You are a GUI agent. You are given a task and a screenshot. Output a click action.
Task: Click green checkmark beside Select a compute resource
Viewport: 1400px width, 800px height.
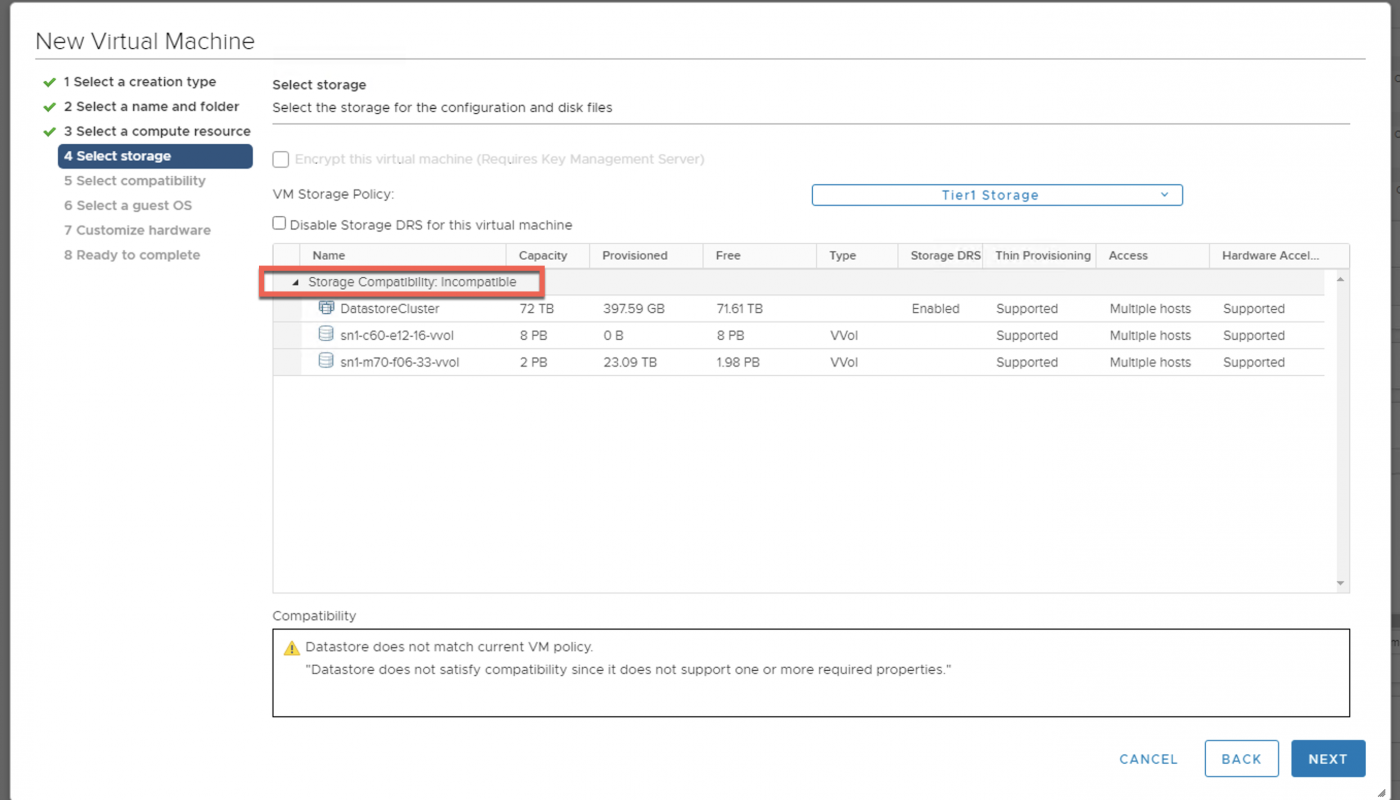click(x=49, y=132)
